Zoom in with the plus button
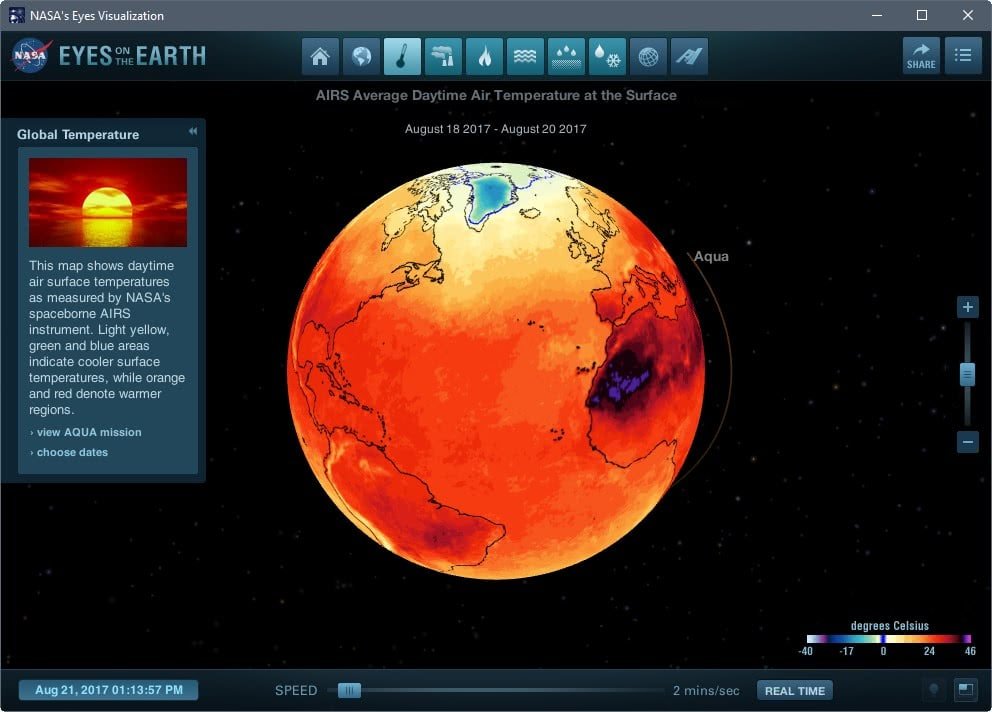 click(967, 308)
